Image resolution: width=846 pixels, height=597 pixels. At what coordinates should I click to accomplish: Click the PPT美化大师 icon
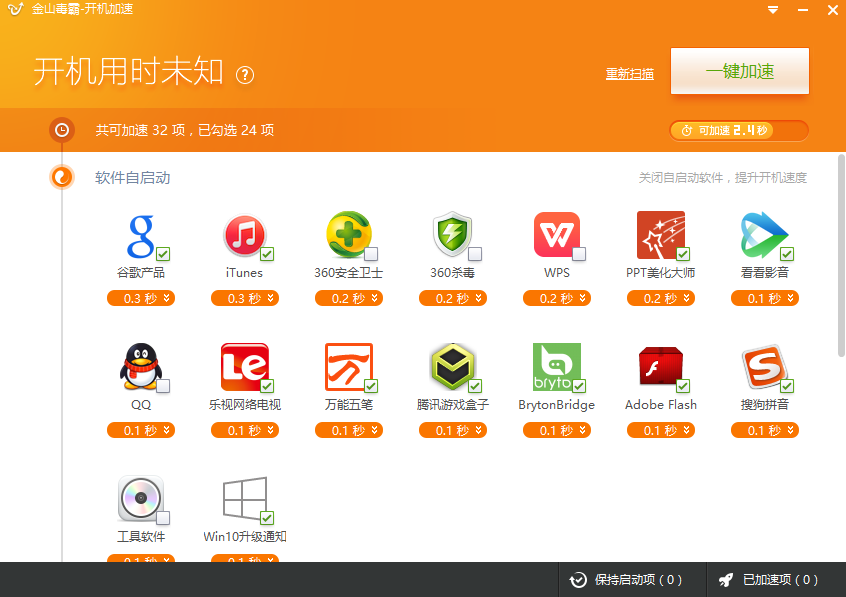click(661, 235)
